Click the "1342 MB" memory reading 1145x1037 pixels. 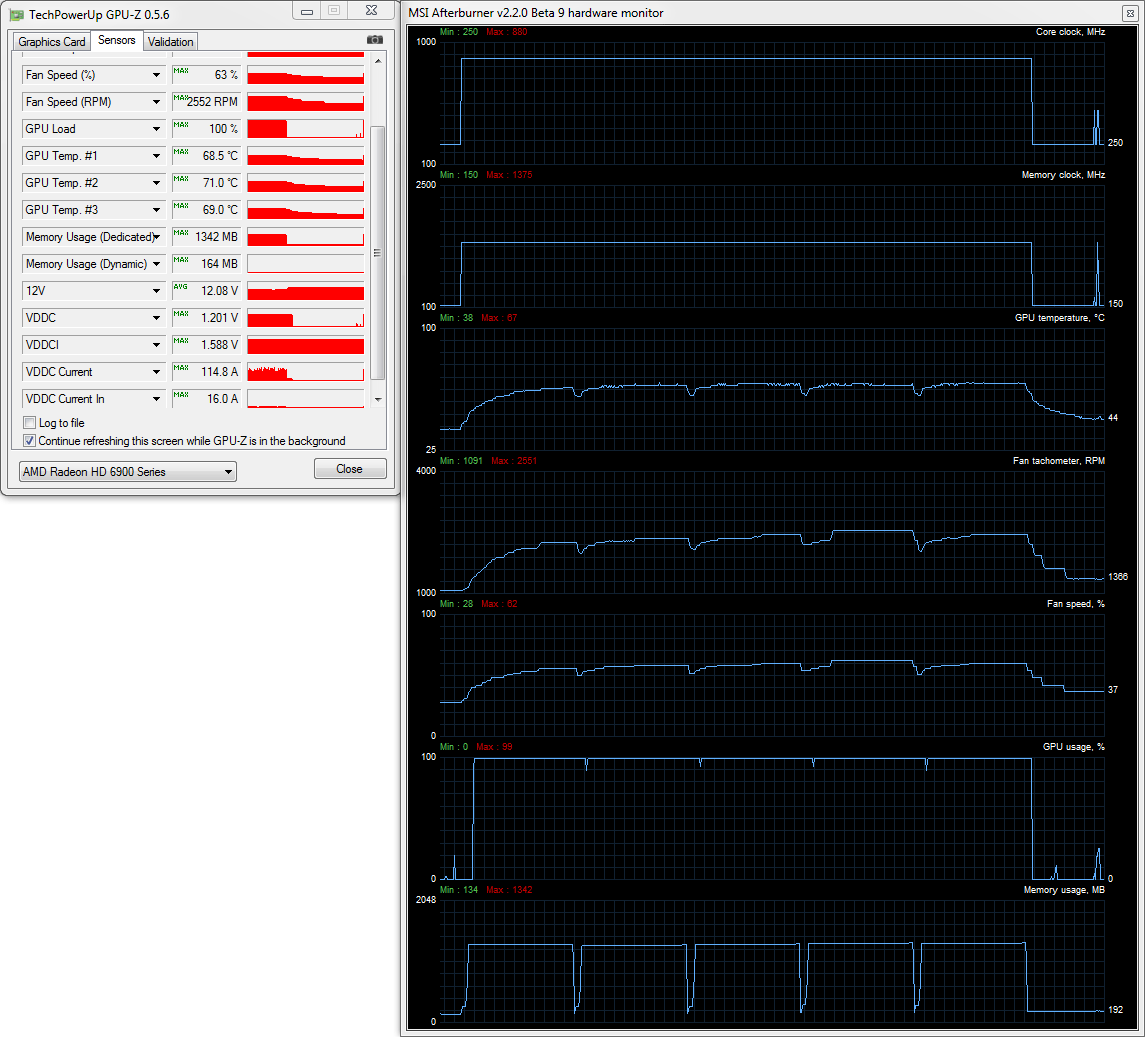pos(217,237)
